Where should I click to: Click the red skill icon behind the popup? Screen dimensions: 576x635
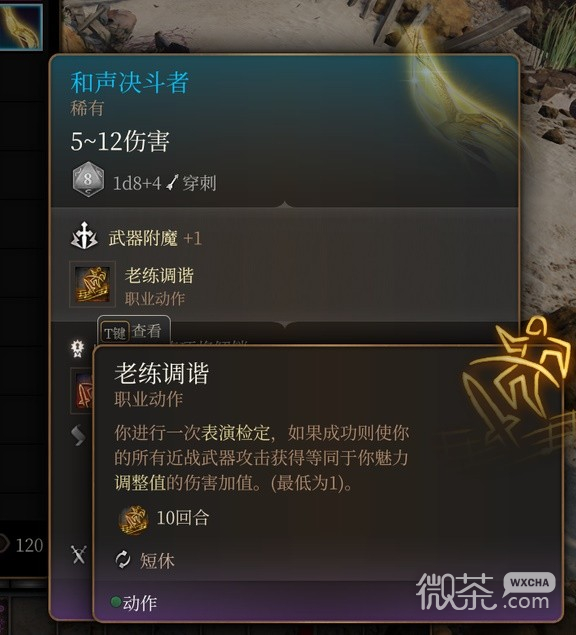click(83, 390)
